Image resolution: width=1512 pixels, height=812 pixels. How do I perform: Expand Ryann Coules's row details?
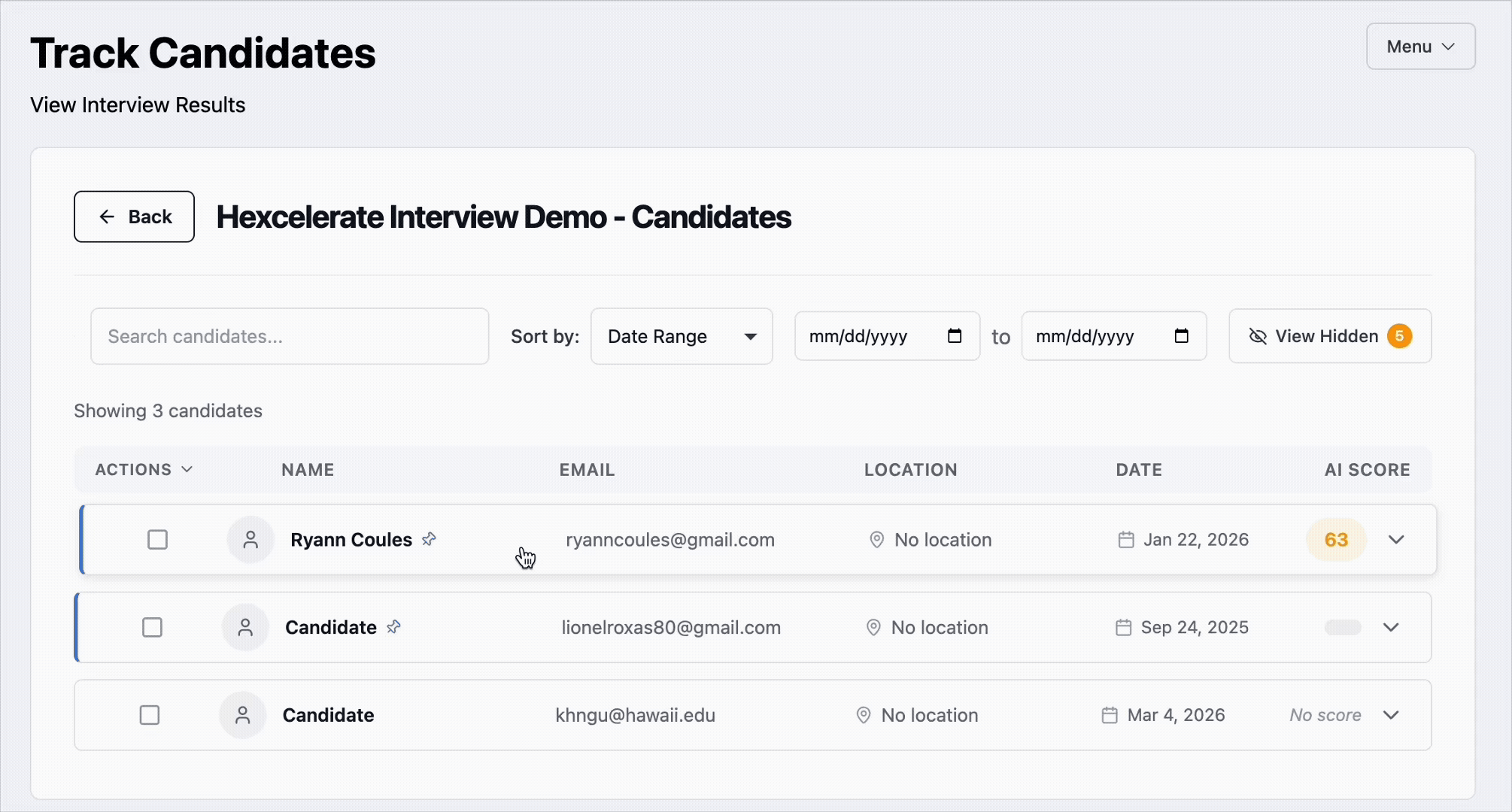[1397, 539]
